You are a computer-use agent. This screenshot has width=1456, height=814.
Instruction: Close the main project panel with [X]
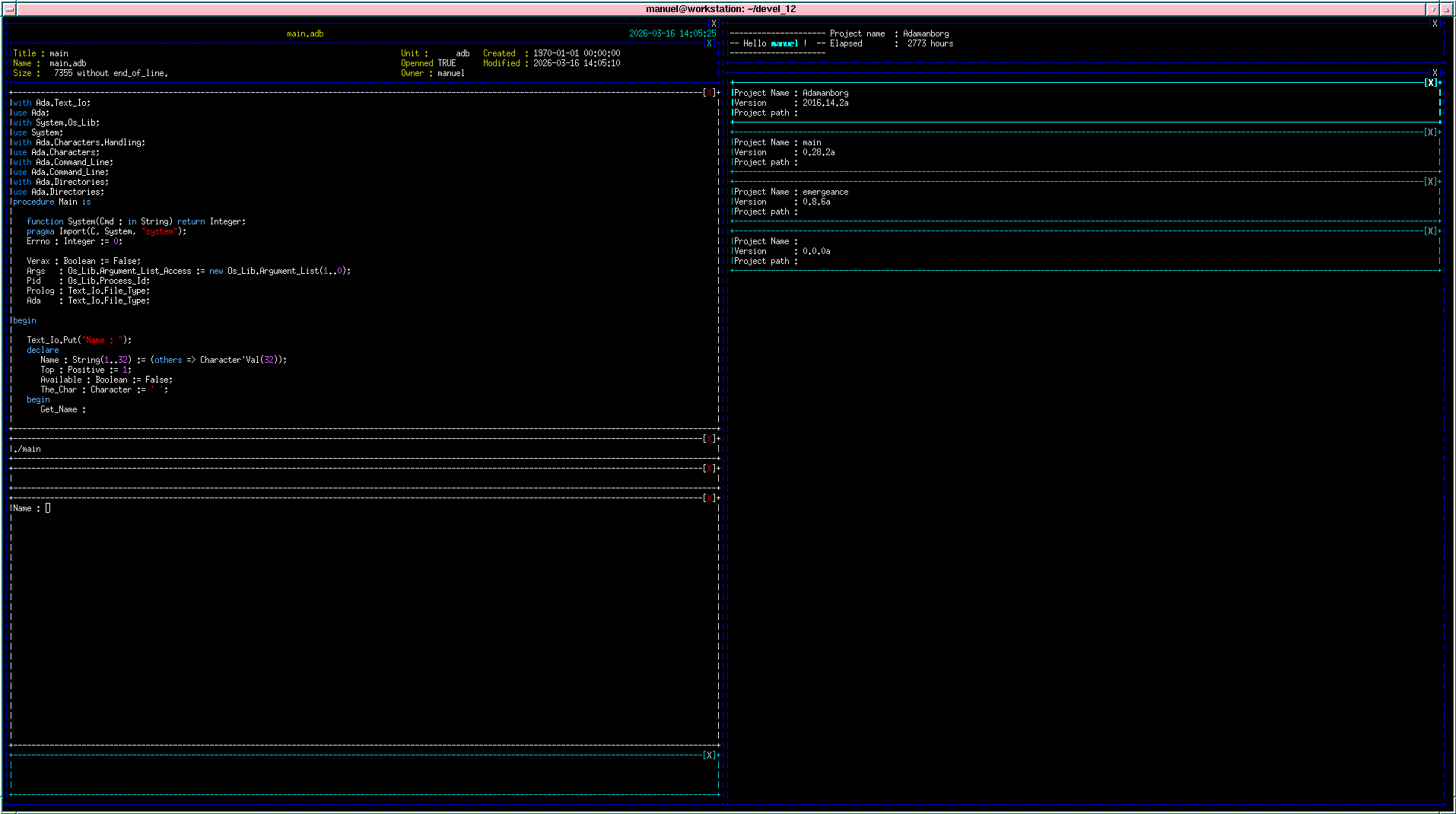click(1431, 132)
